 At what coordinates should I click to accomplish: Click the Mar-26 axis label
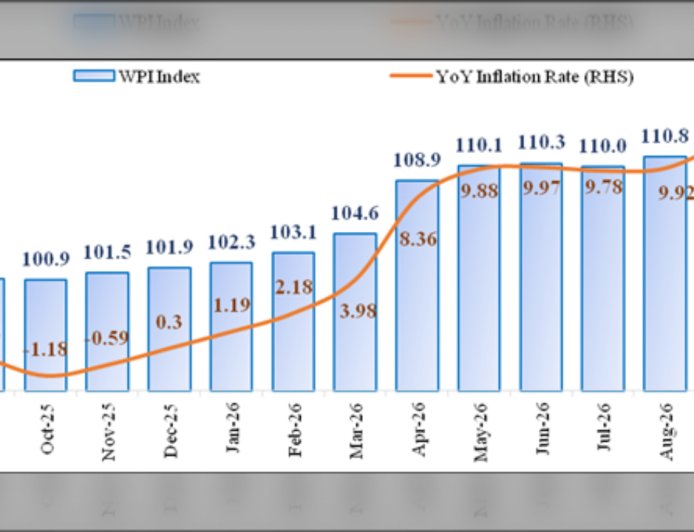pyautogui.click(x=356, y=431)
